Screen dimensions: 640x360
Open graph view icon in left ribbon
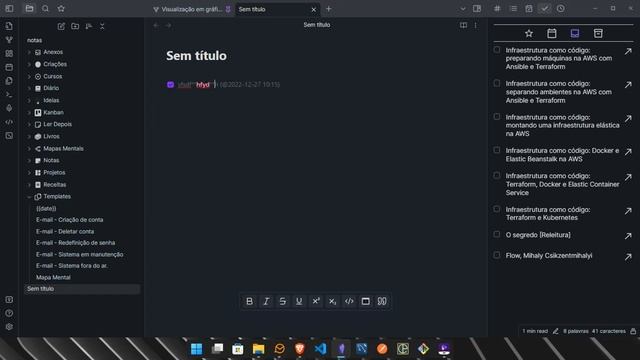[x=9, y=40]
